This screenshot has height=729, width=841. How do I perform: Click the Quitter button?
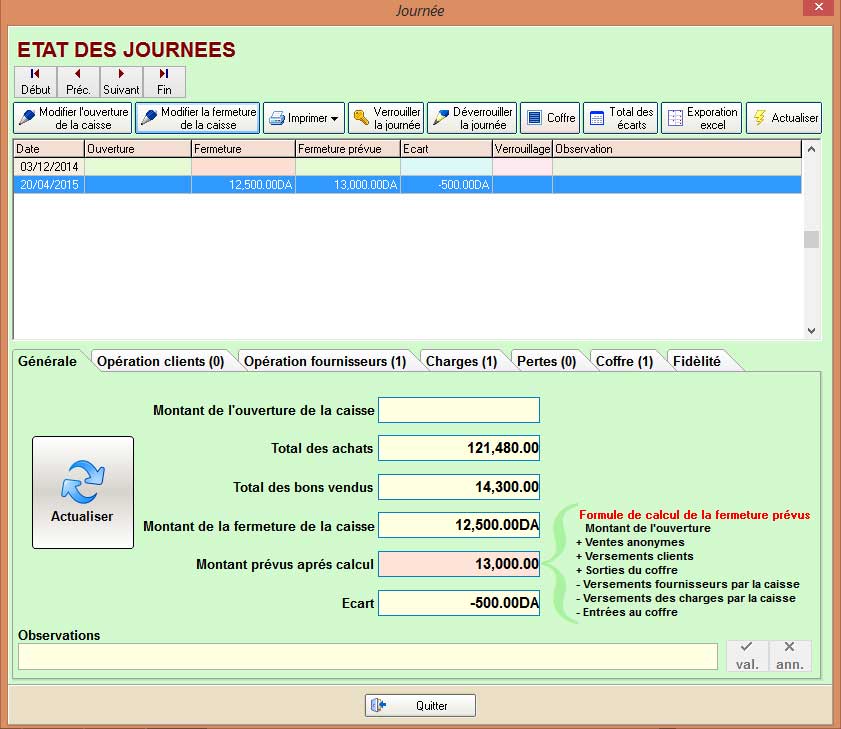420,705
